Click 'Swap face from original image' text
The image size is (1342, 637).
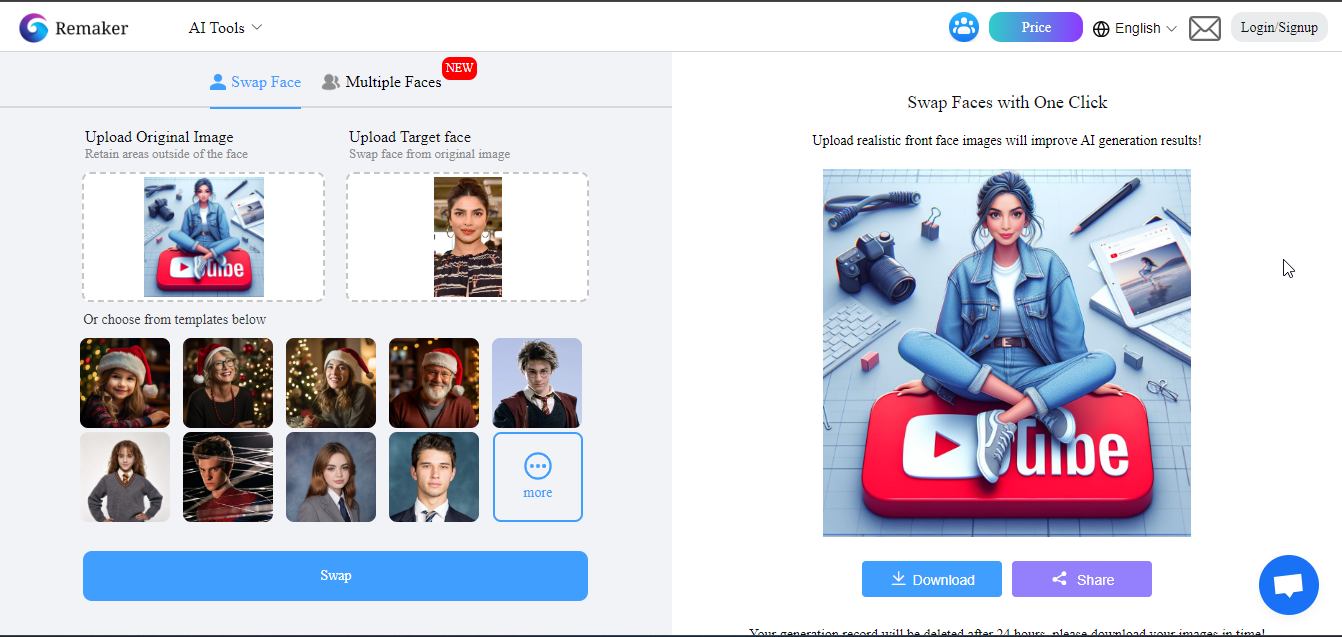click(429, 154)
